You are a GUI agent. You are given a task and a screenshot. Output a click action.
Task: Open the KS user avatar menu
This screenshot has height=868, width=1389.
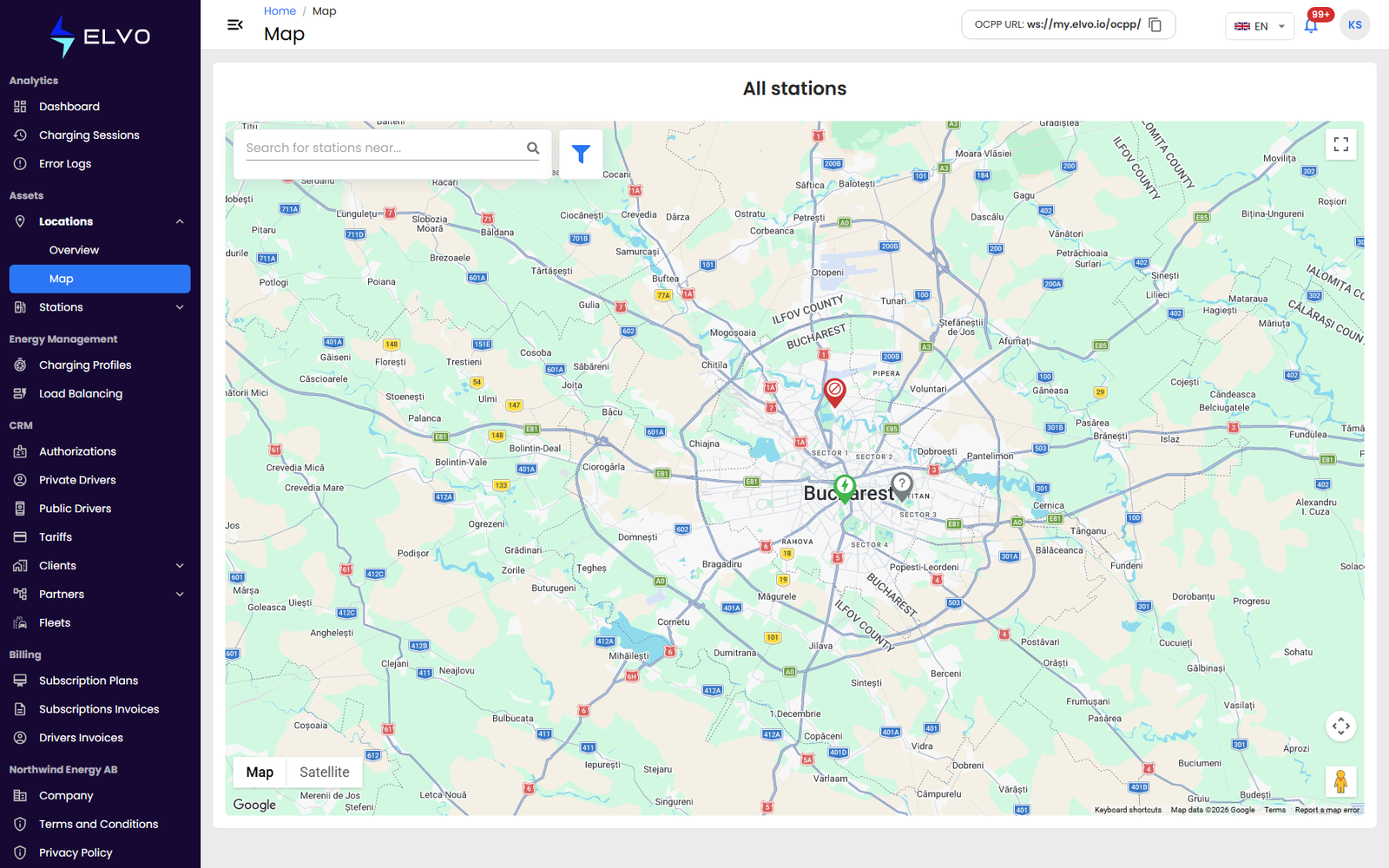tap(1354, 25)
